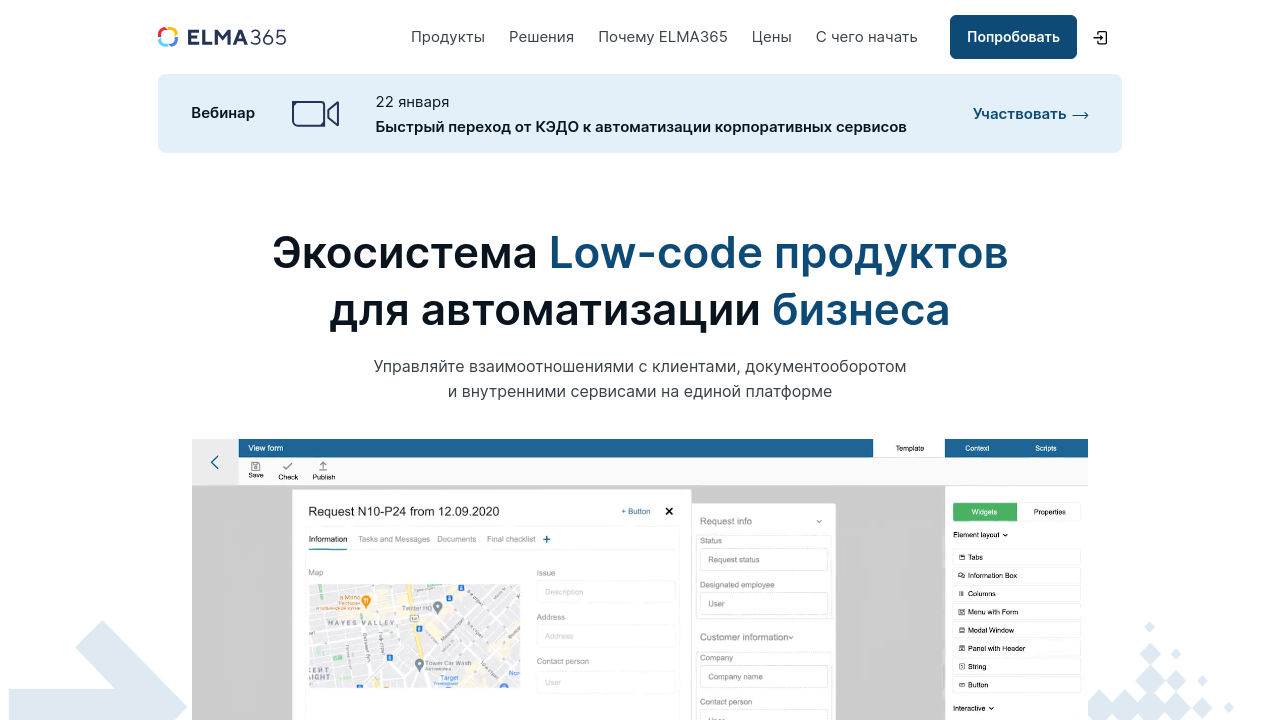Image resolution: width=1280 pixels, height=720 pixels.
Task: Open the Цены page
Action: (x=771, y=37)
